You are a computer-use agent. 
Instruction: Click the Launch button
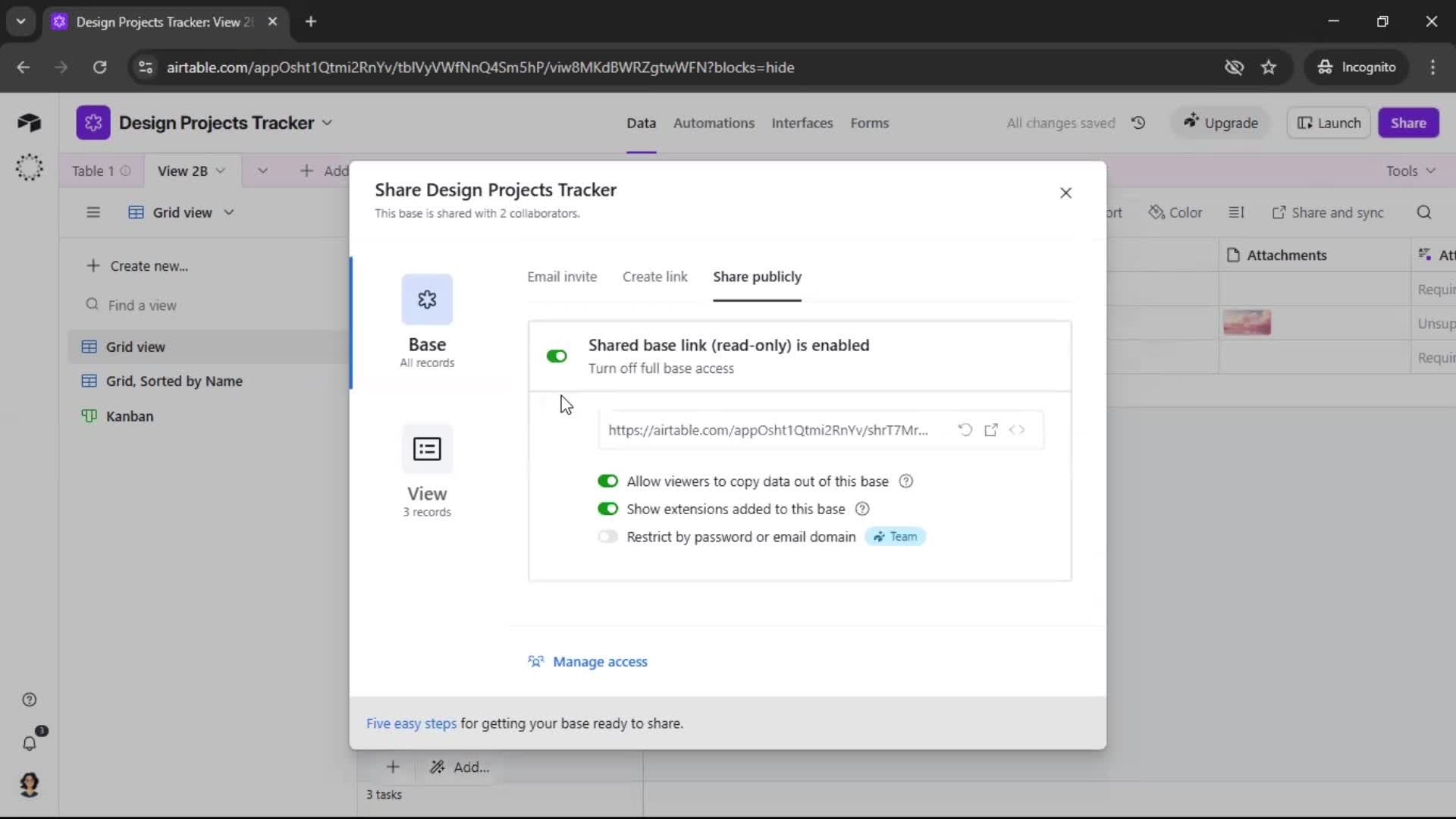[1329, 123]
